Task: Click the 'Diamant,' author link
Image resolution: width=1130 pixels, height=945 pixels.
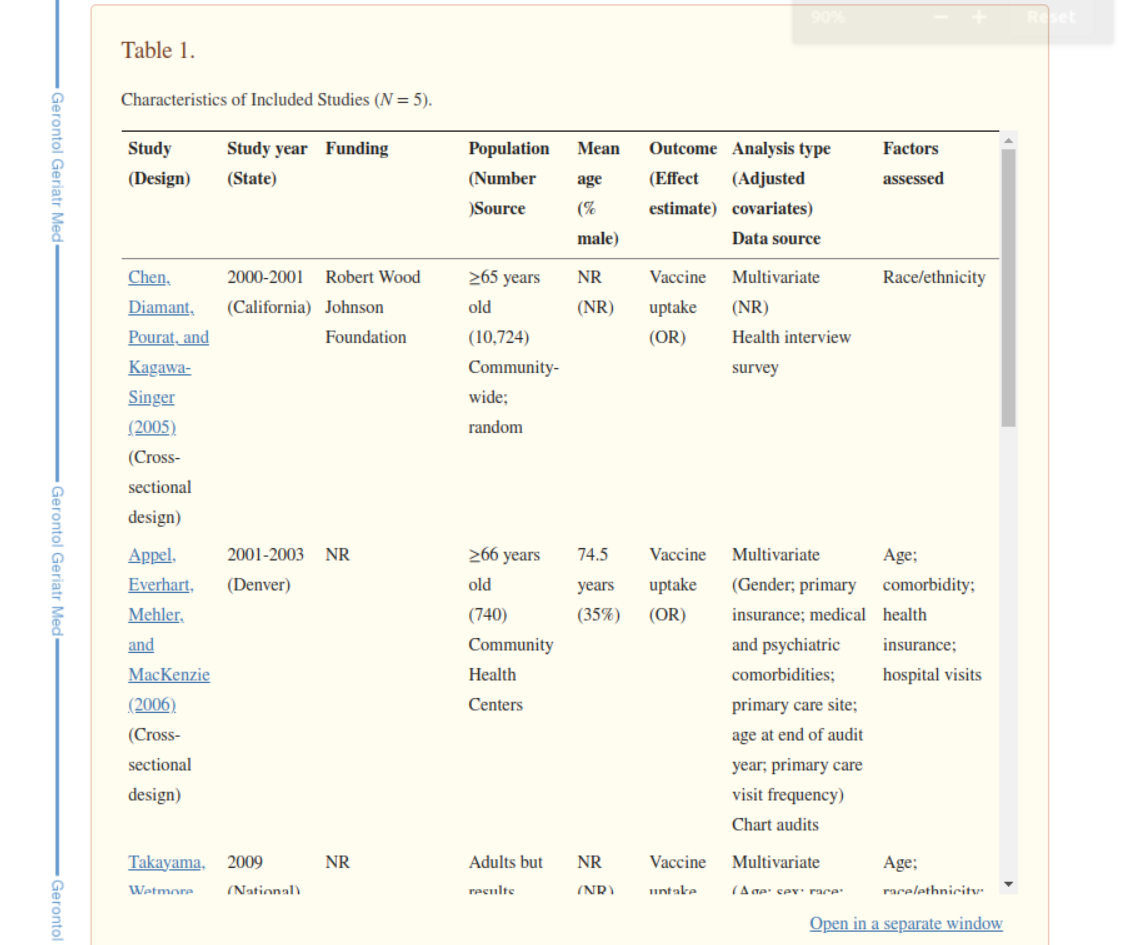Action: [x=161, y=307]
